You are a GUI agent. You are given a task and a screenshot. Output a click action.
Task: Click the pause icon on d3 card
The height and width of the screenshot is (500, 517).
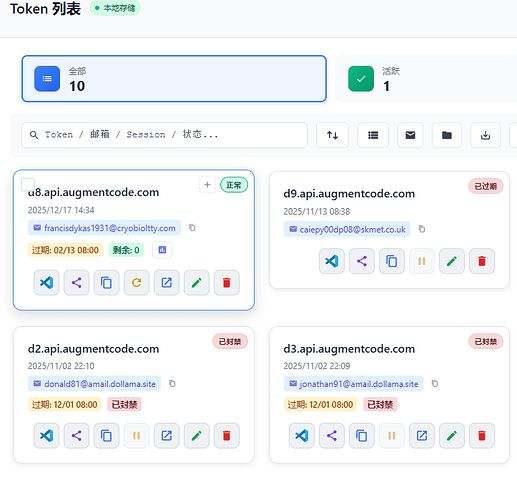(392, 435)
